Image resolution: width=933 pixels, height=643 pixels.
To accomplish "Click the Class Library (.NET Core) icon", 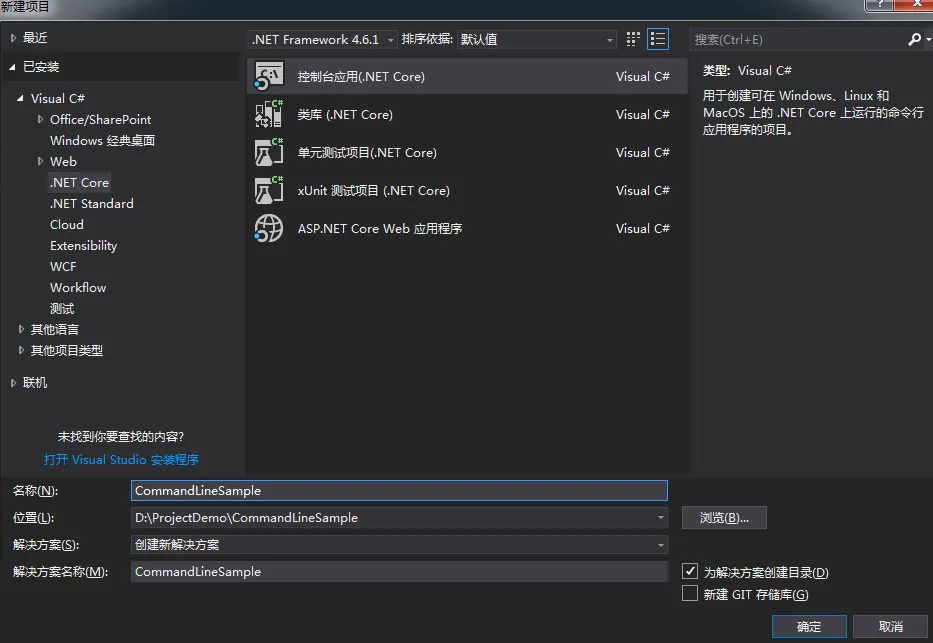I will tap(269, 115).
